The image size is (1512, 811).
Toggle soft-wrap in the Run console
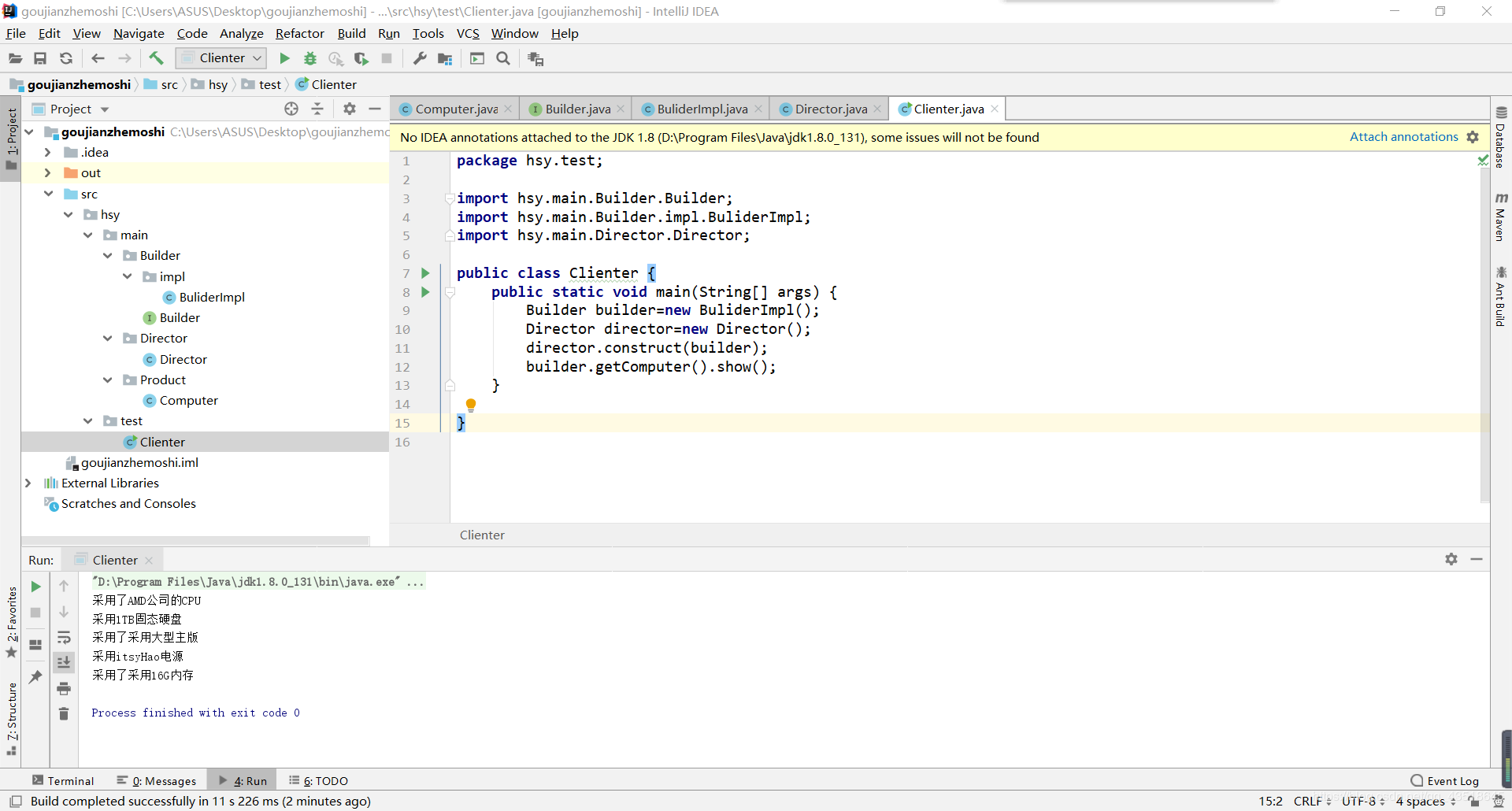point(64,638)
